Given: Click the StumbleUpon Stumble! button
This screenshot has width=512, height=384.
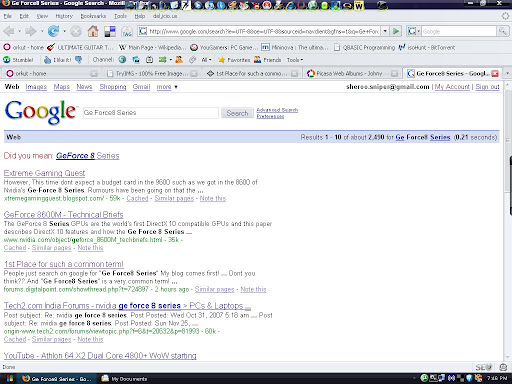Looking at the screenshot, I should [18, 60].
